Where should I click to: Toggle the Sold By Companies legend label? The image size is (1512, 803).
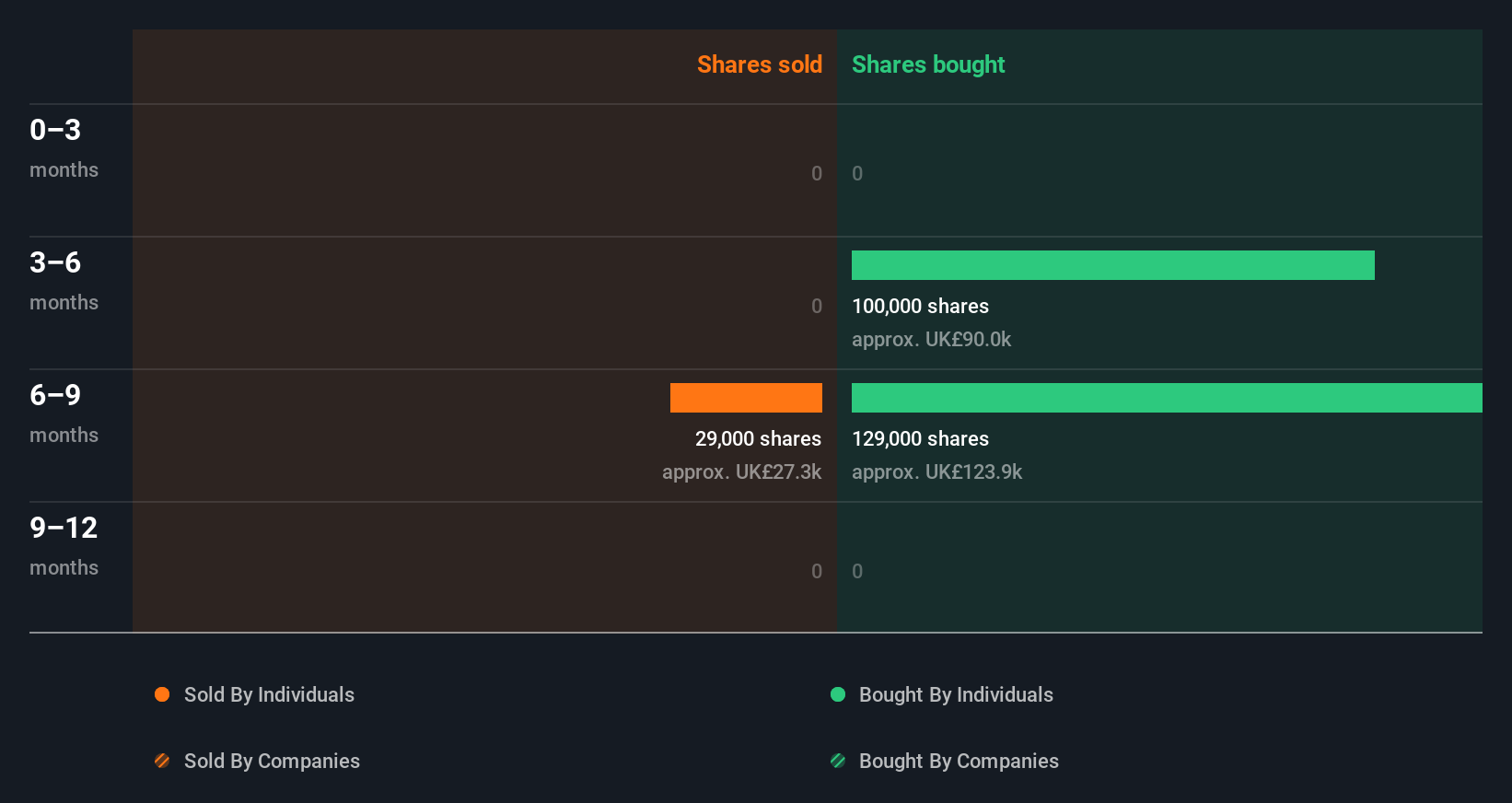pyautogui.click(x=272, y=762)
